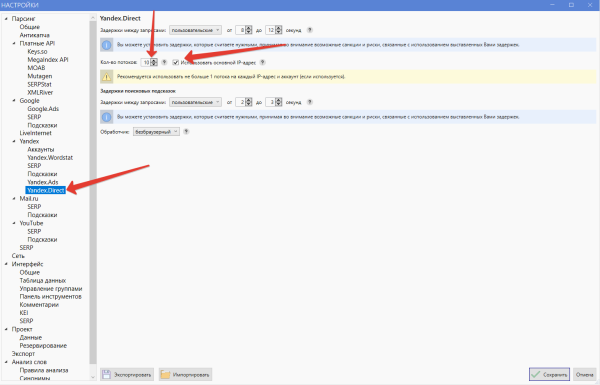Click Импортировать button
The image size is (600, 385).
tap(185, 374)
